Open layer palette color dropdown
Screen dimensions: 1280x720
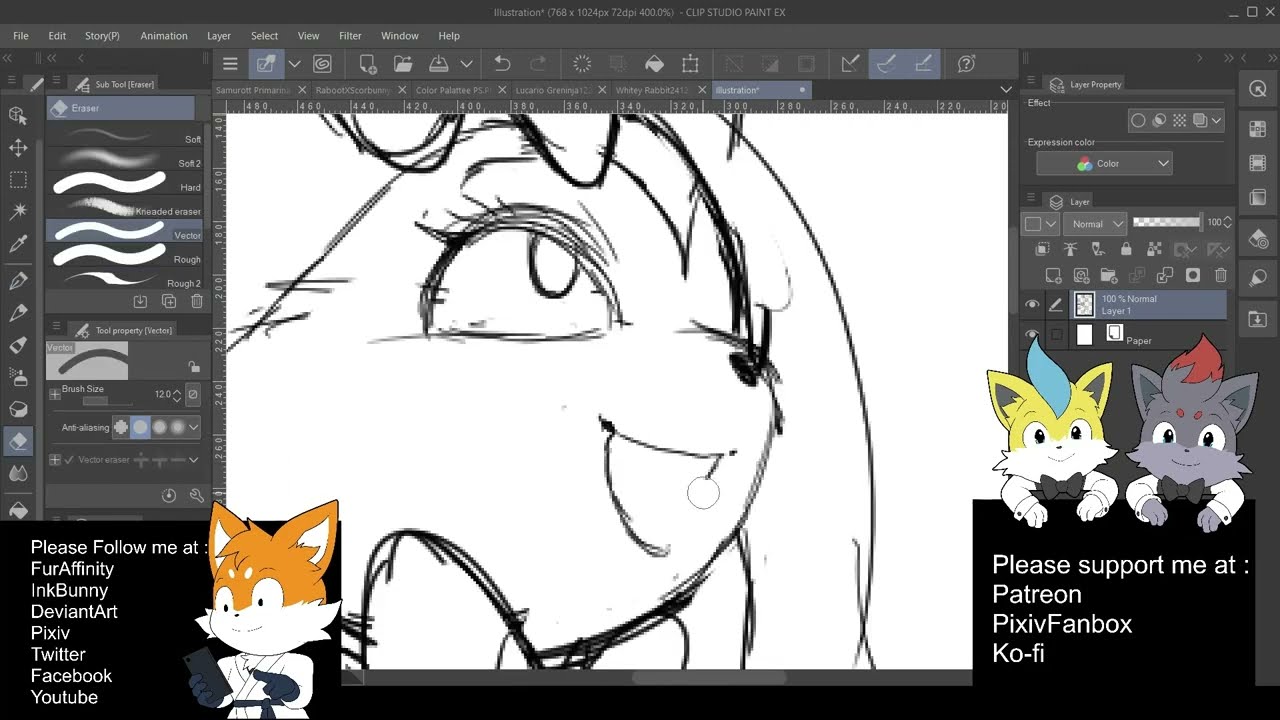tap(1039, 224)
